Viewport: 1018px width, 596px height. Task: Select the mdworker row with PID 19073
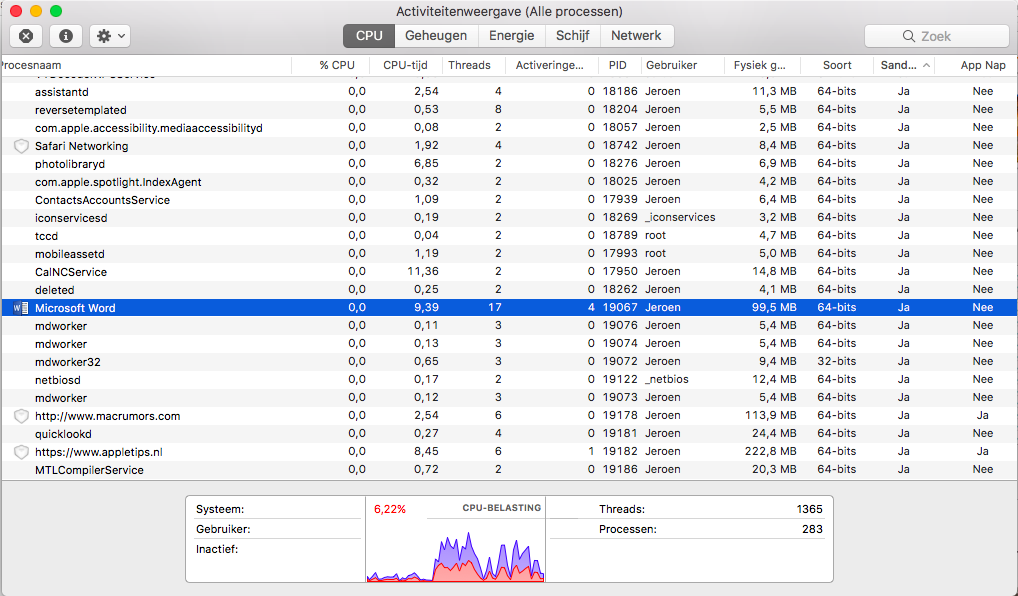pos(509,398)
